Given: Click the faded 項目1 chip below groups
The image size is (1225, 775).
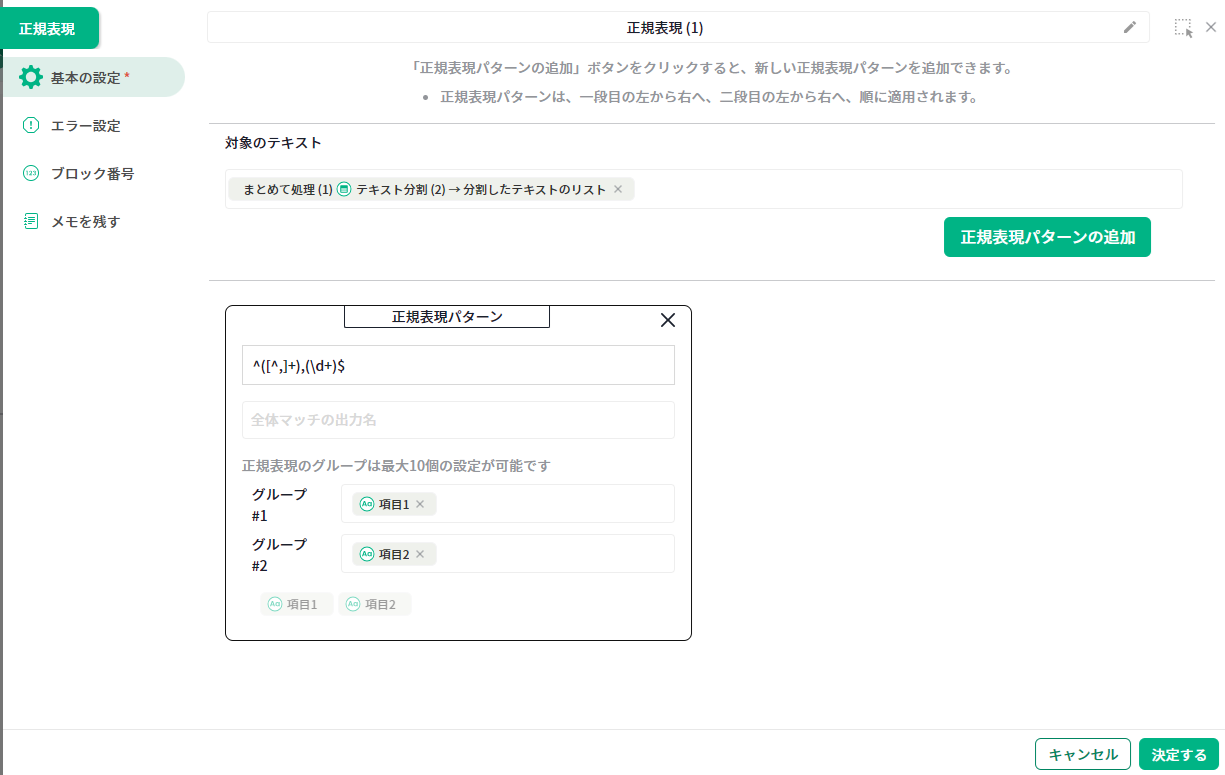Looking at the screenshot, I should point(296,604).
